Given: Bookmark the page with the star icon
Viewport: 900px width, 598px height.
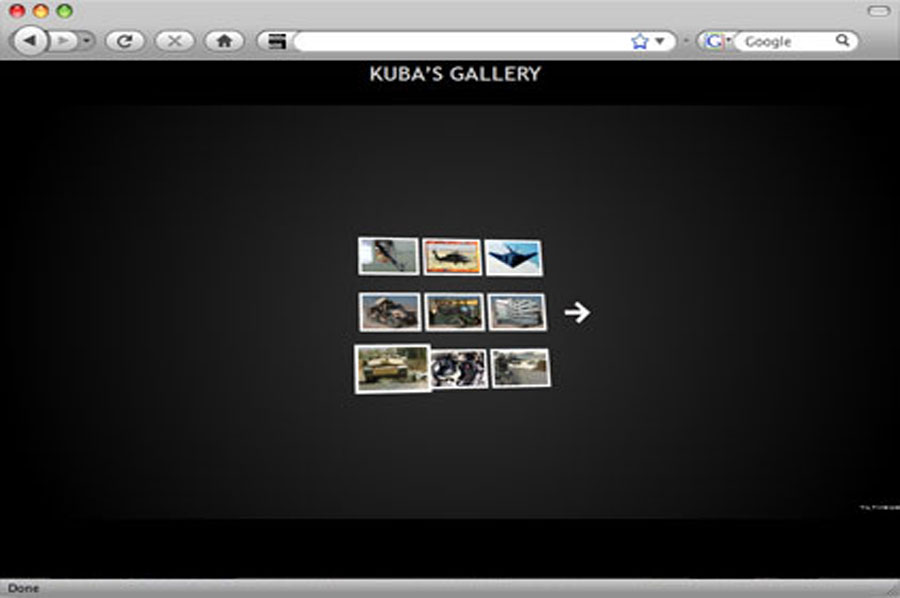Looking at the screenshot, I should [x=640, y=41].
